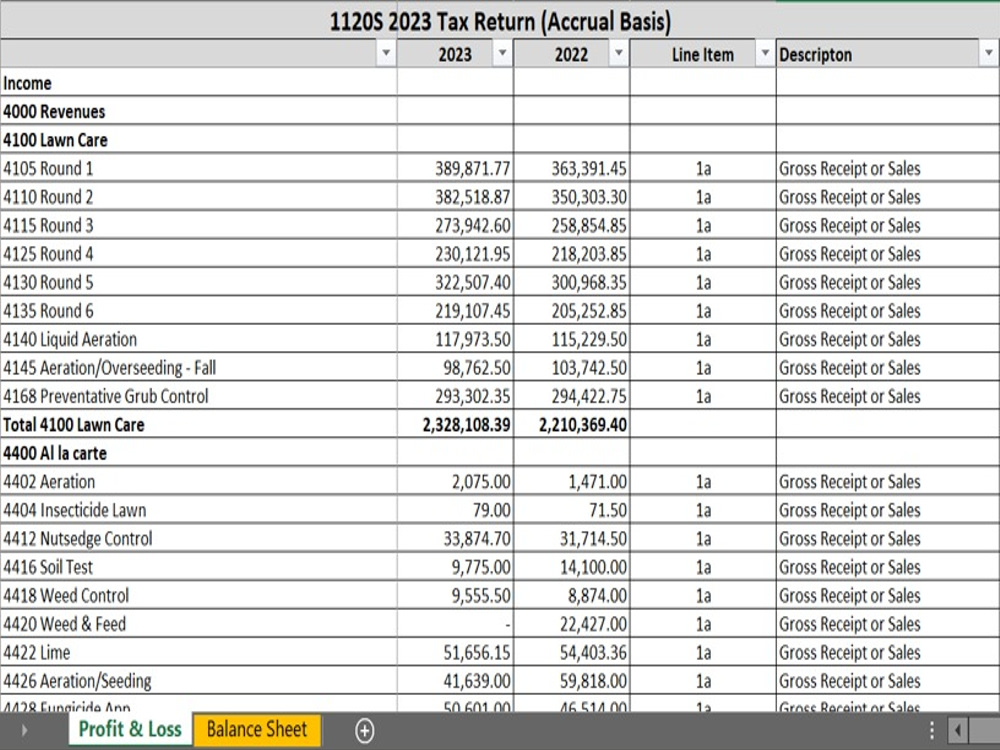Screen dimensions: 1000x750
Task: Select the Income row label
Action: tap(198, 83)
